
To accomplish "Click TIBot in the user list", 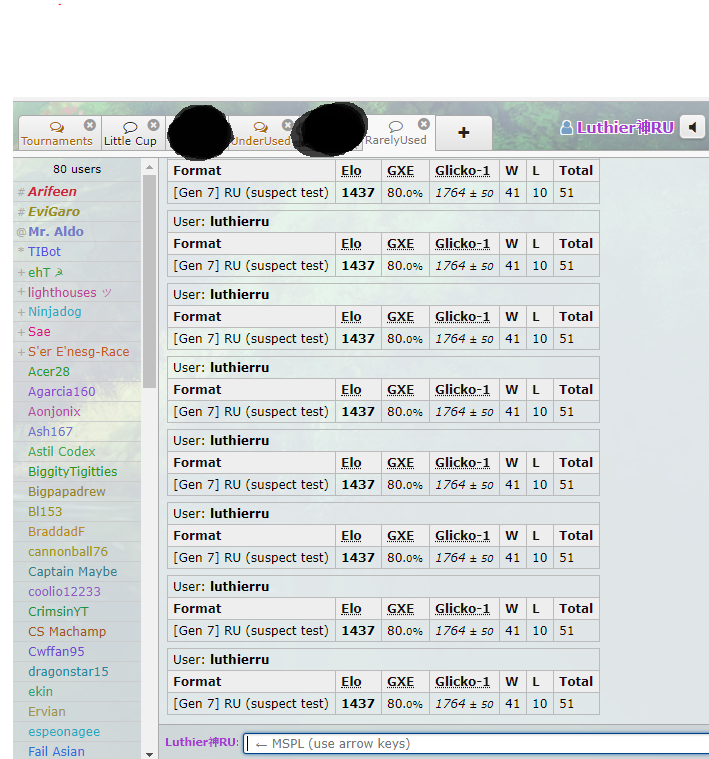I will click(x=44, y=251).
